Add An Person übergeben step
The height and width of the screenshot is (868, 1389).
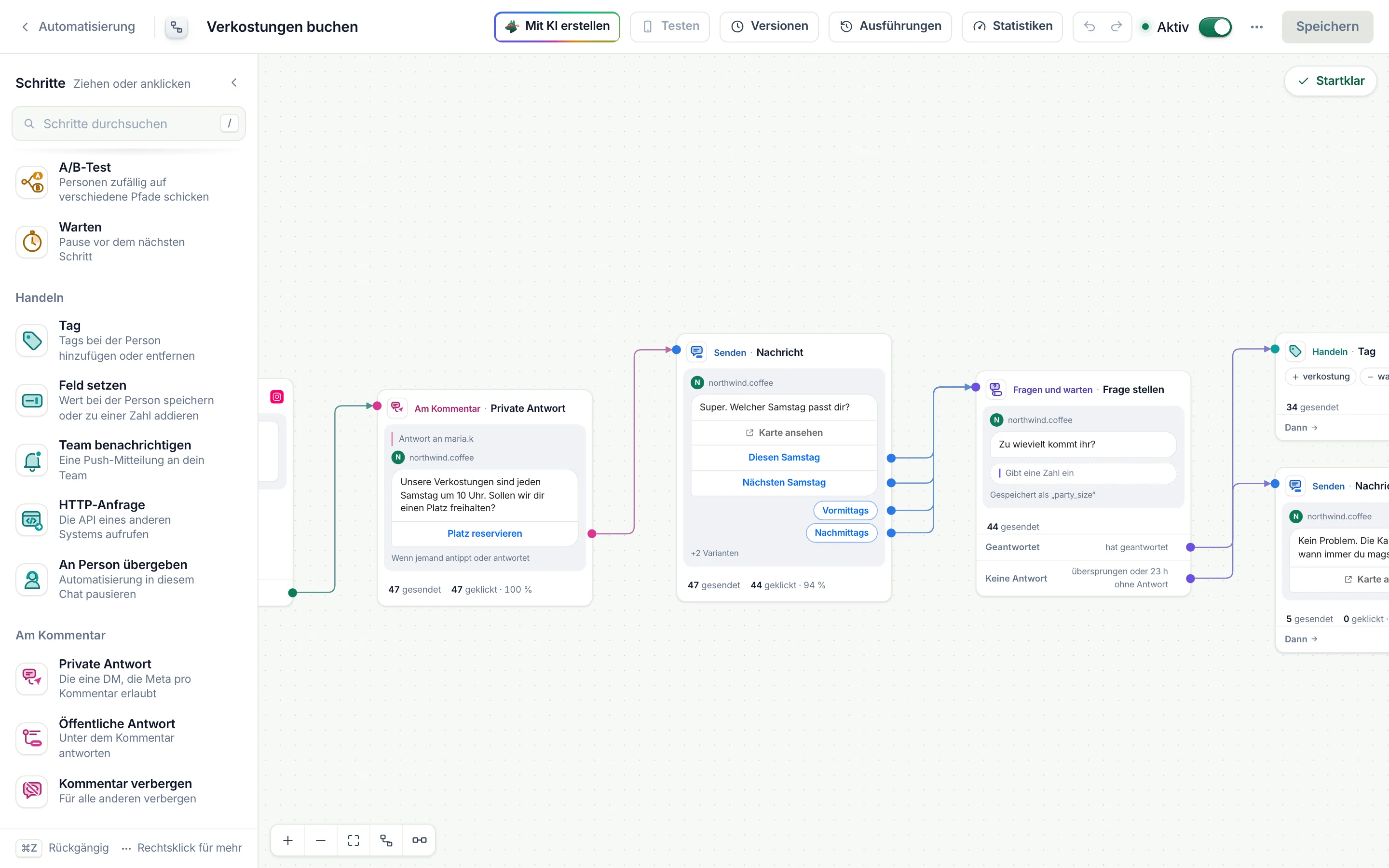coord(129,579)
